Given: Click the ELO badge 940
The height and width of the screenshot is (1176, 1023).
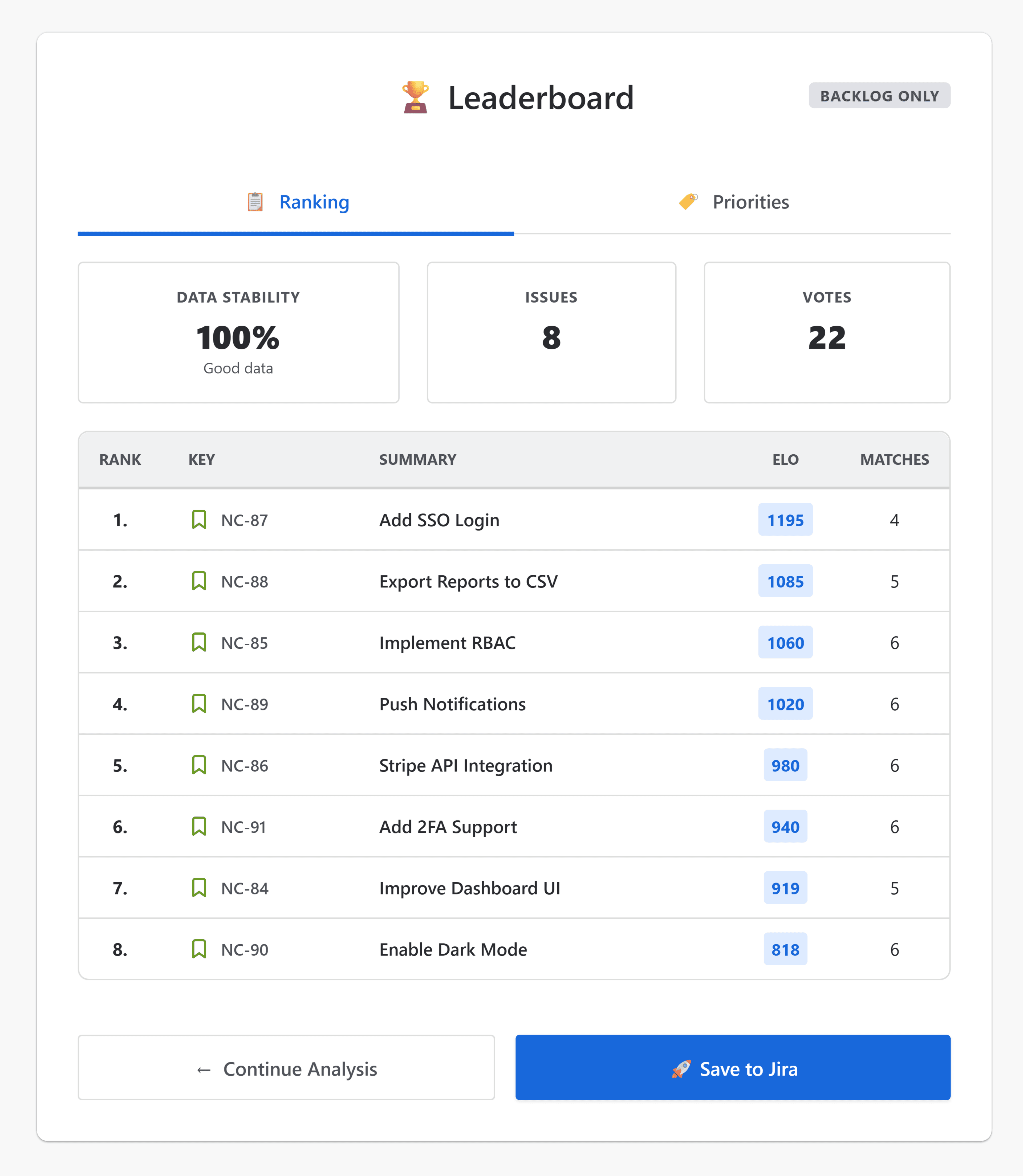Looking at the screenshot, I should point(786,826).
